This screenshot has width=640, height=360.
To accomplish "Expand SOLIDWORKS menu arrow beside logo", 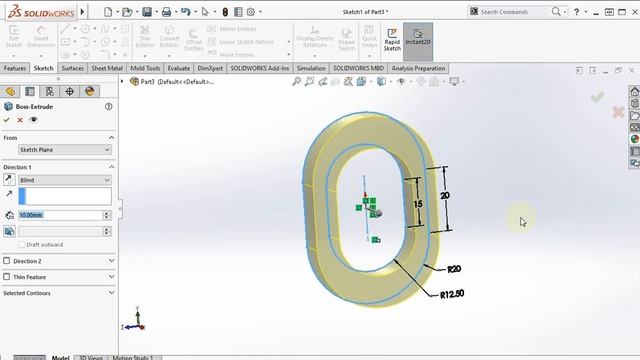I will [82, 12].
